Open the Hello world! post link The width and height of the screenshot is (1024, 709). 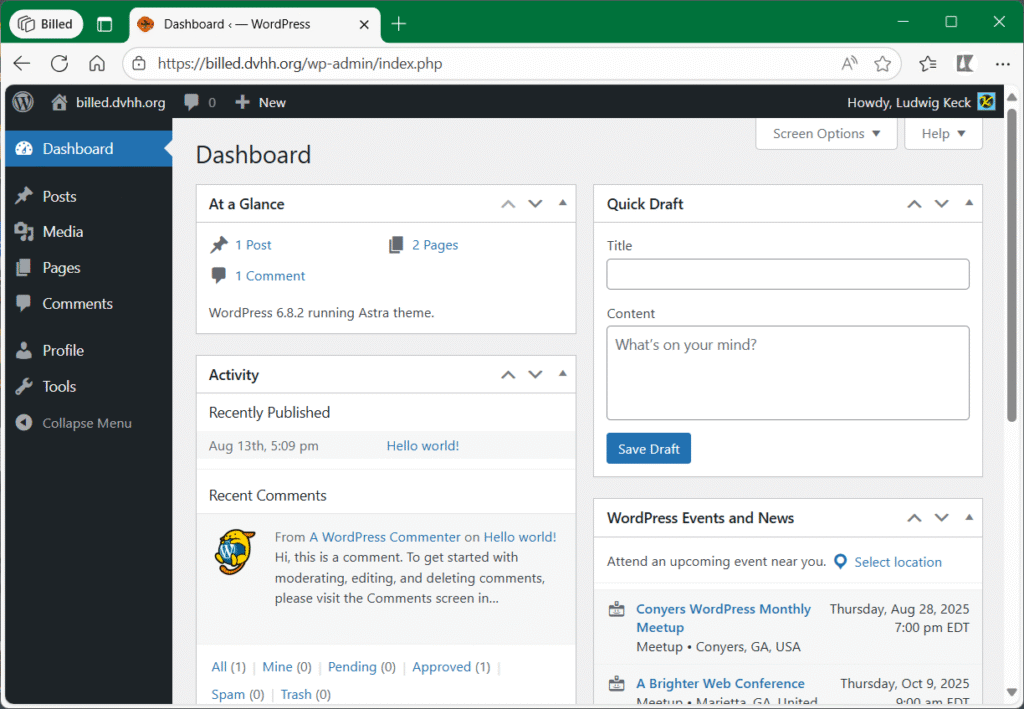(422, 446)
